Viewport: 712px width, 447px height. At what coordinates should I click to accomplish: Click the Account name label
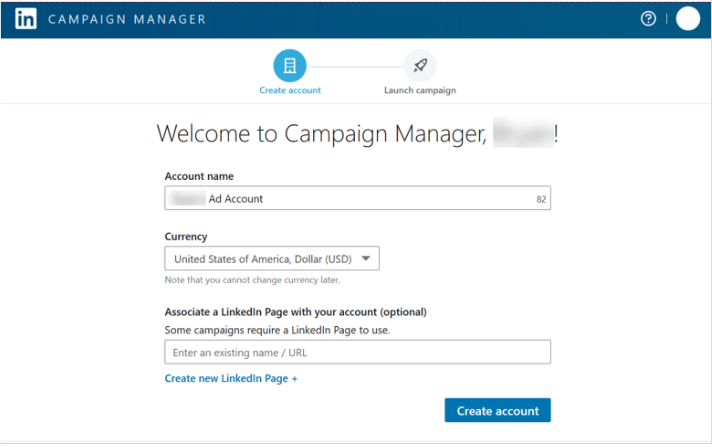pyautogui.click(x=199, y=177)
